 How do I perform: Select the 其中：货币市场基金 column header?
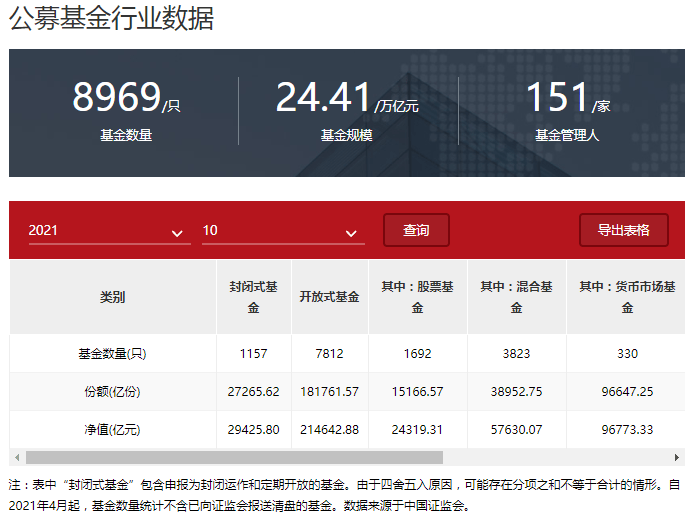[627, 297]
